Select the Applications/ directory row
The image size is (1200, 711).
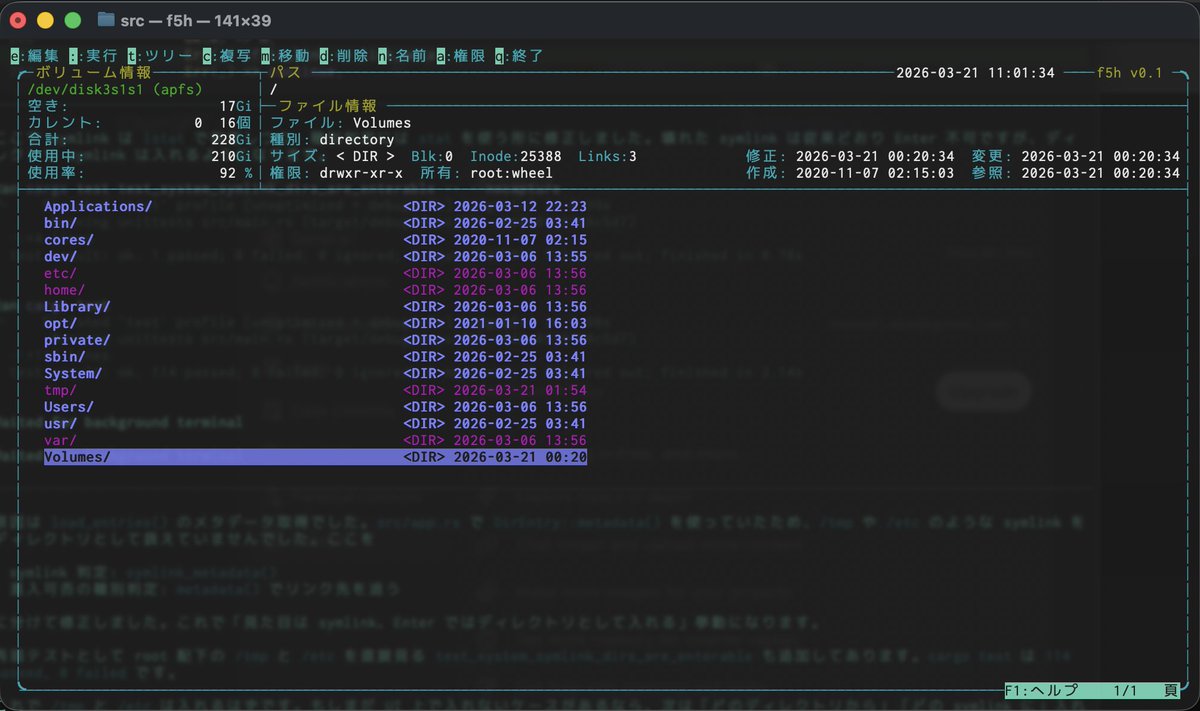tap(315, 206)
